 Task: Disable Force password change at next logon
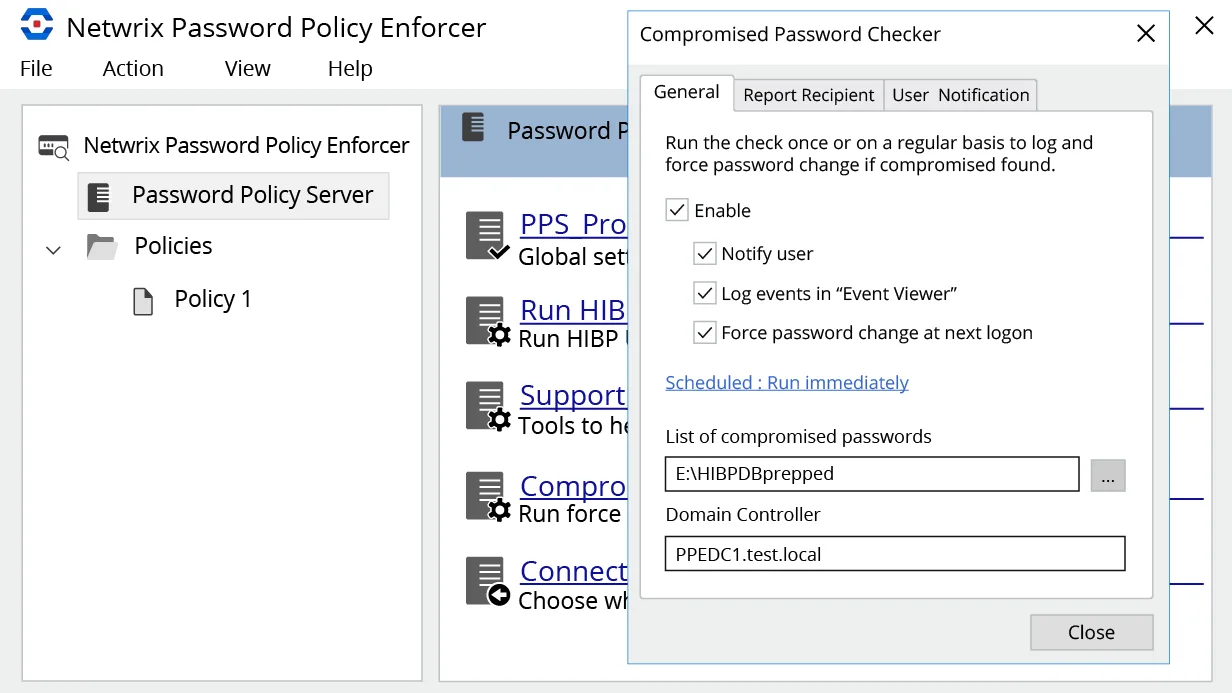coord(704,332)
